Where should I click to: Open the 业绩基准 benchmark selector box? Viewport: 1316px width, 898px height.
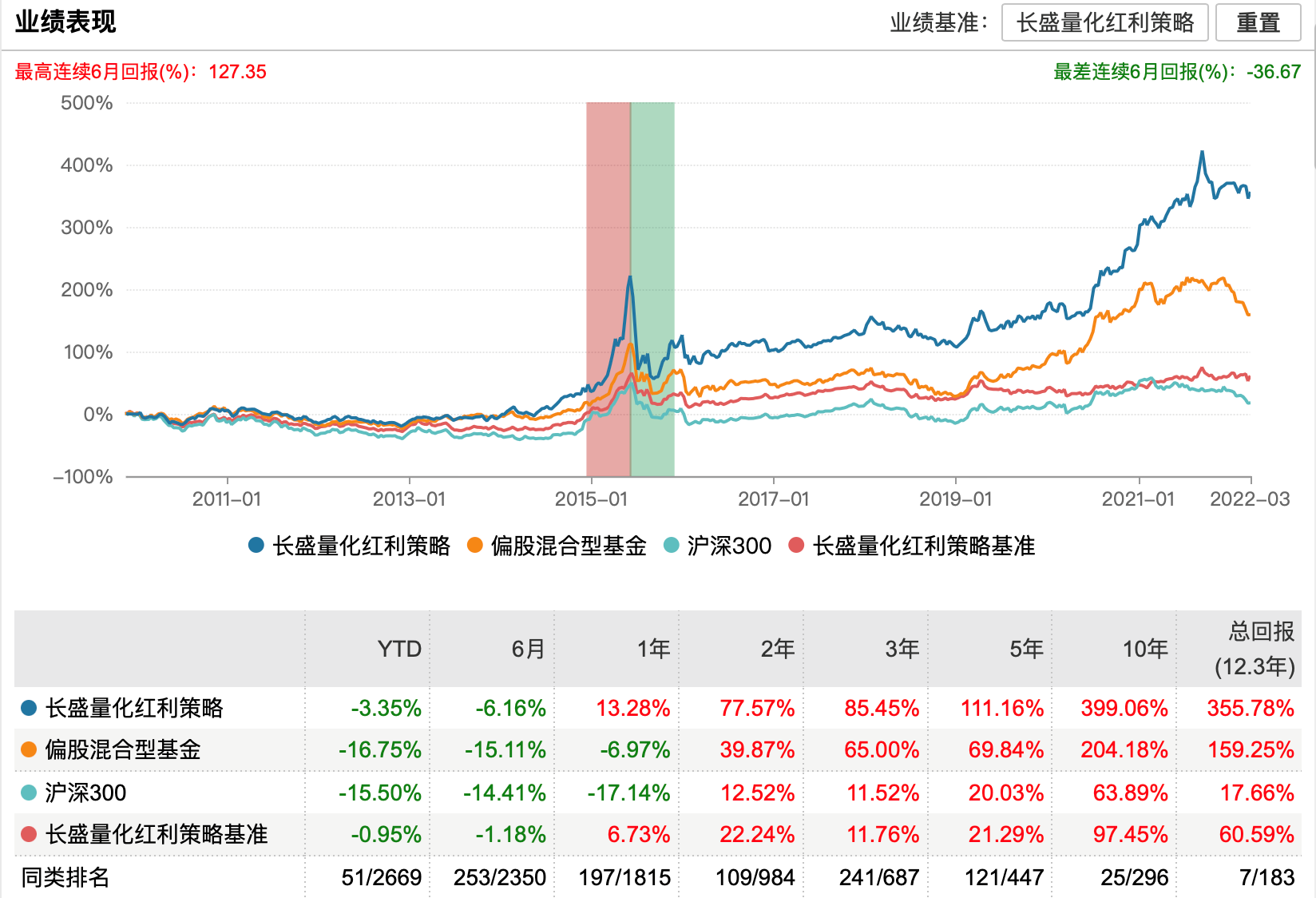point(1104,22)
